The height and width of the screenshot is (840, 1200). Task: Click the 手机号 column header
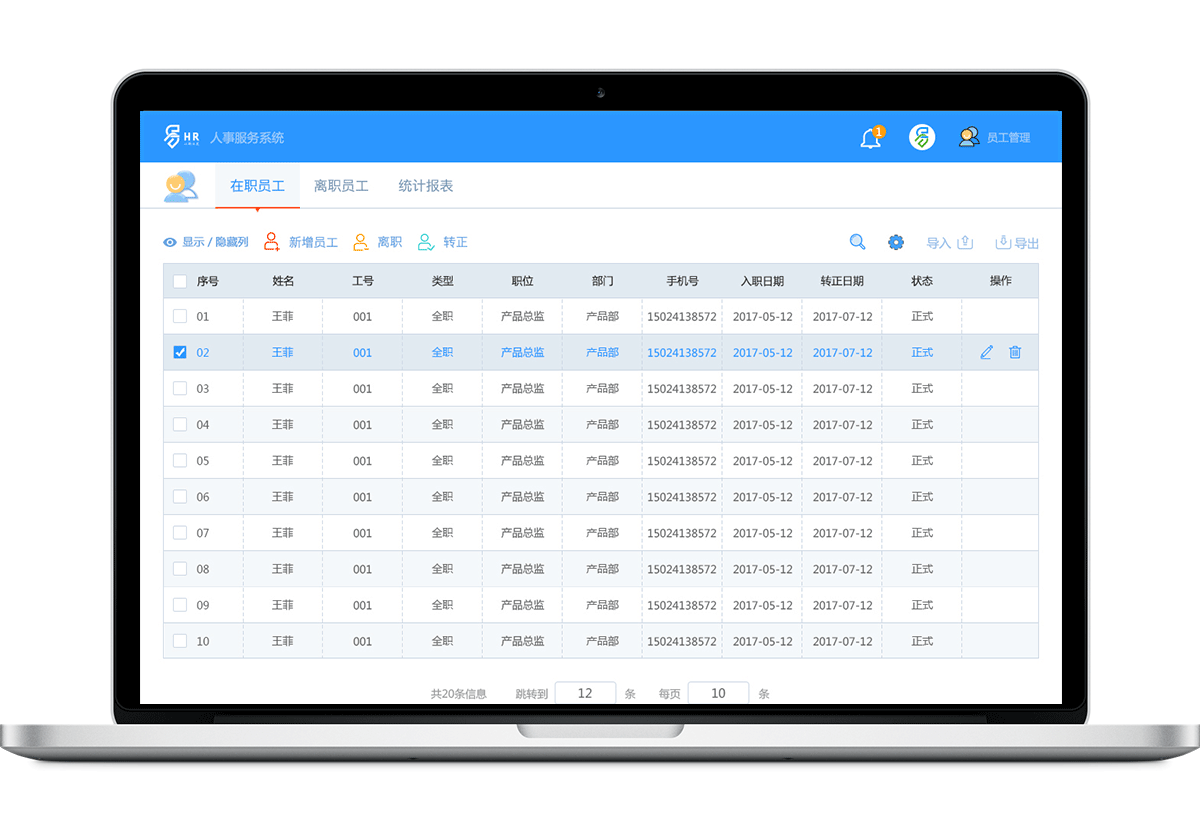coord(682,281)
